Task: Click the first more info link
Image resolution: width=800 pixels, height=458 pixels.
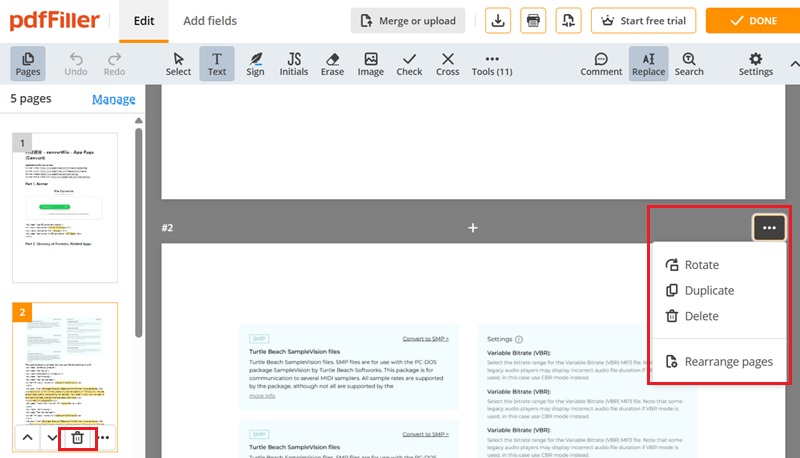Action: tap(262, 396)
